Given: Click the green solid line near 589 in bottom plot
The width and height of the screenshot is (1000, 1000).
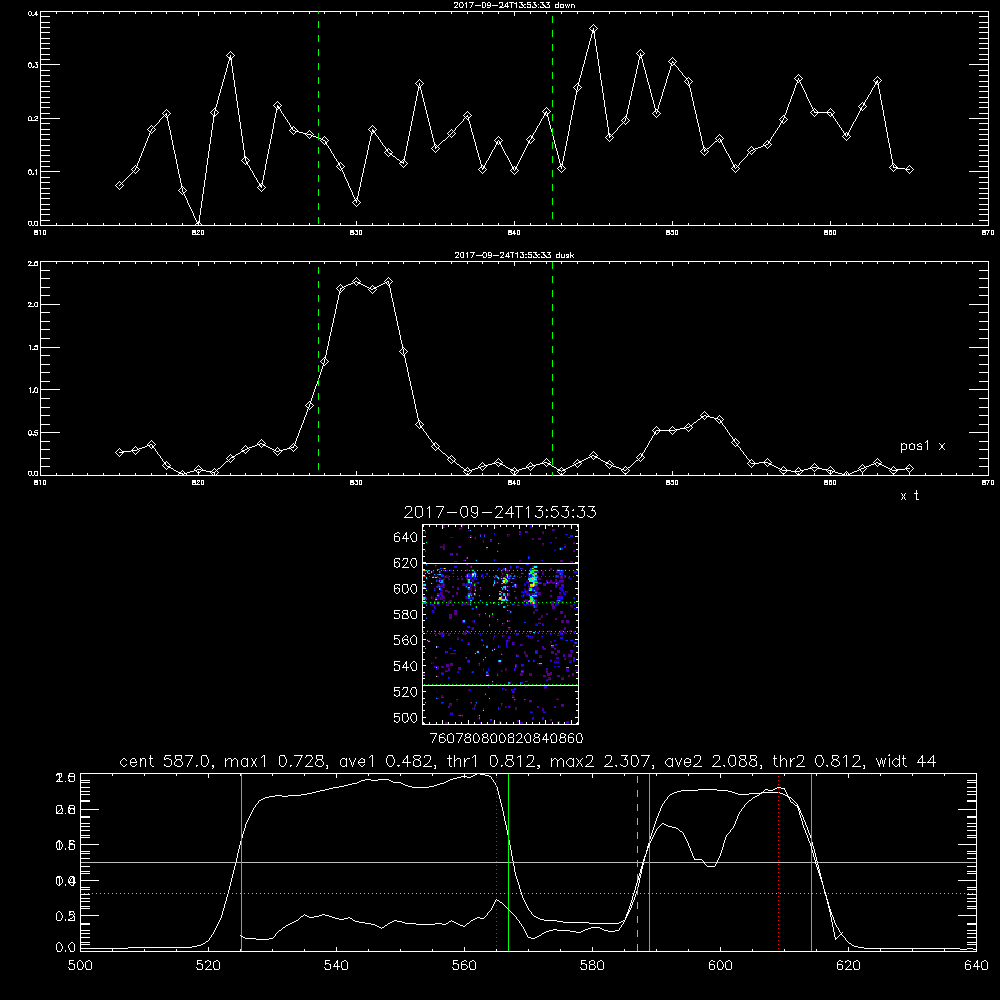Looking at the screenshot, I should click(x=649, y=862).
